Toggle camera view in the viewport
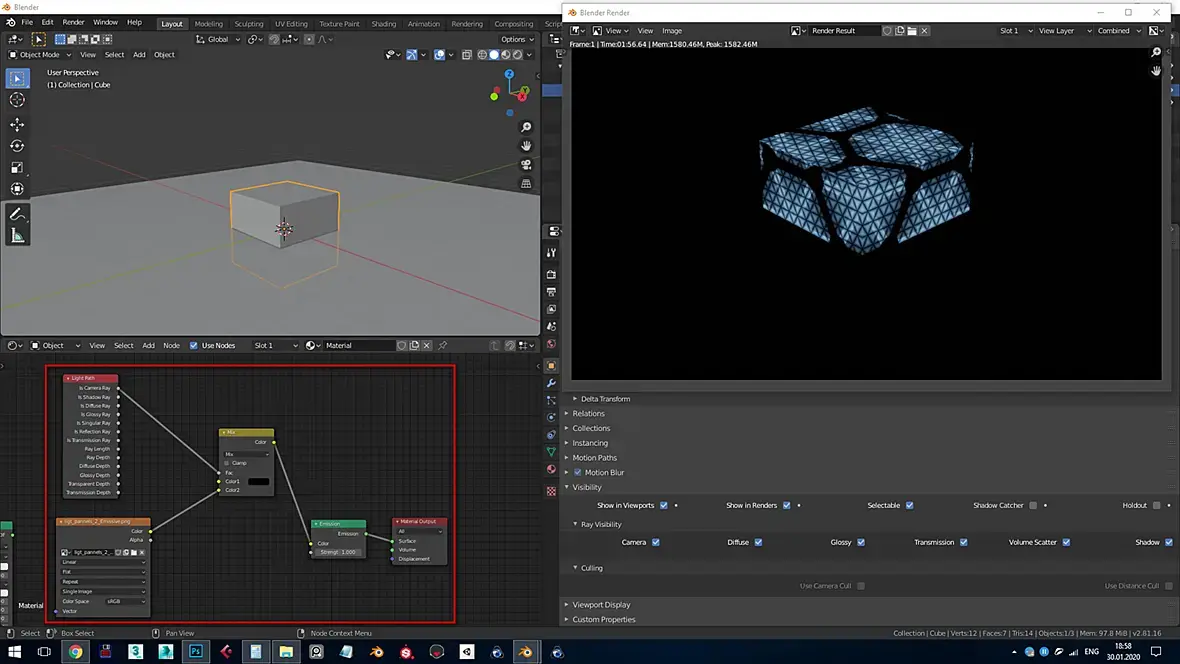 coord(526,165)
